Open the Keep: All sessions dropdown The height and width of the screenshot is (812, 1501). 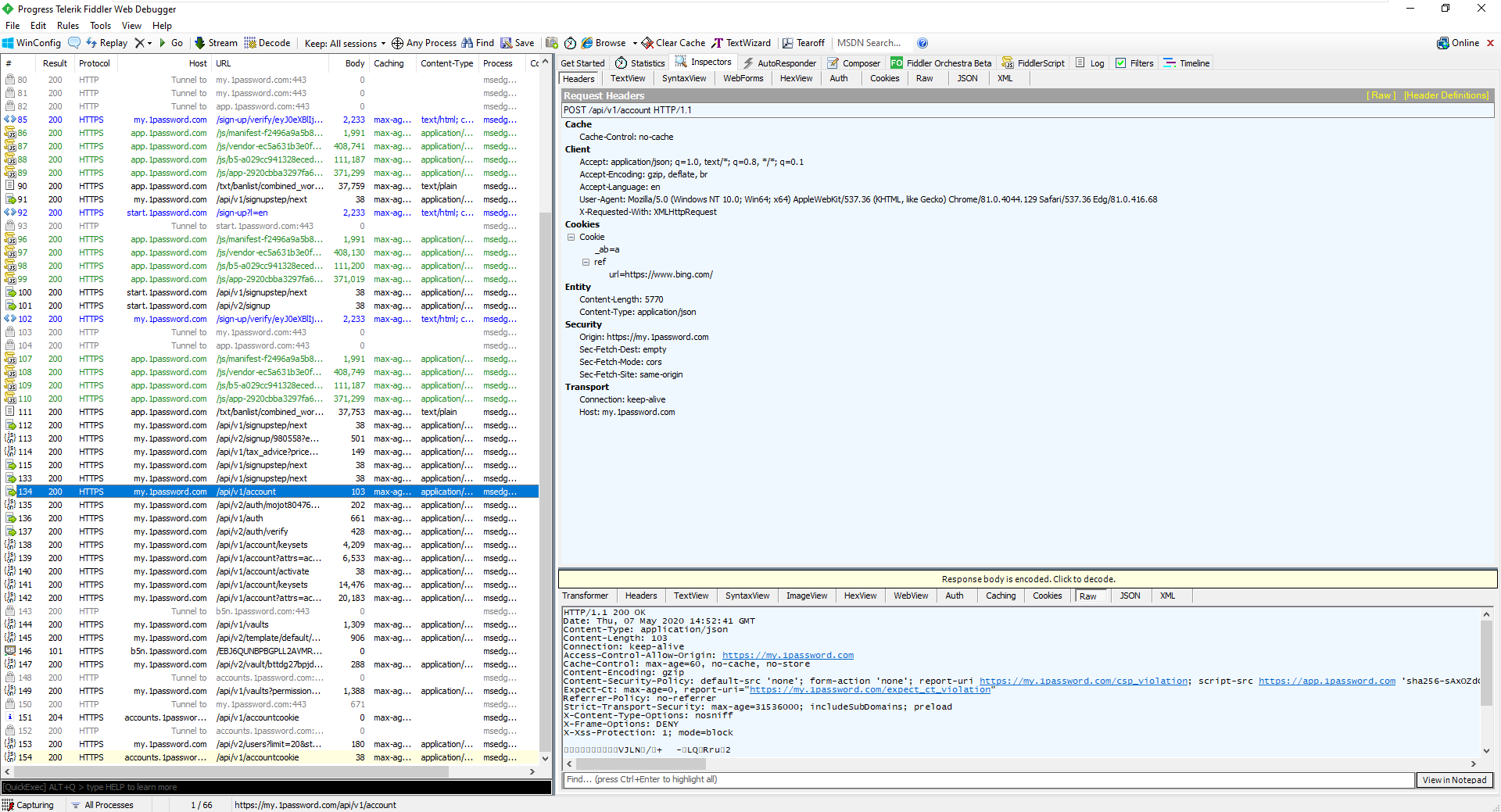click(345, 44)
